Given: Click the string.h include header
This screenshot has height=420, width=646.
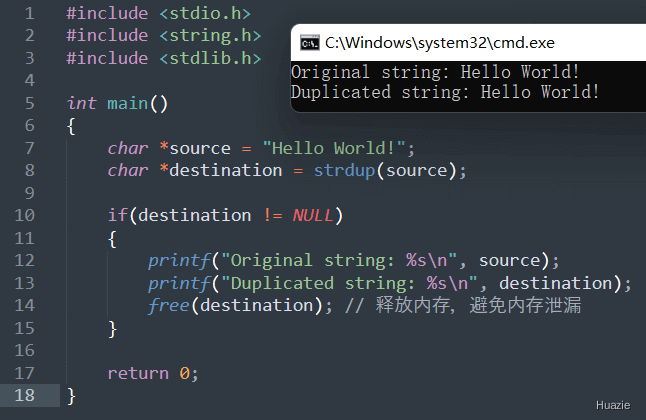Looking at the screenshot, I should tap(210, 36).
